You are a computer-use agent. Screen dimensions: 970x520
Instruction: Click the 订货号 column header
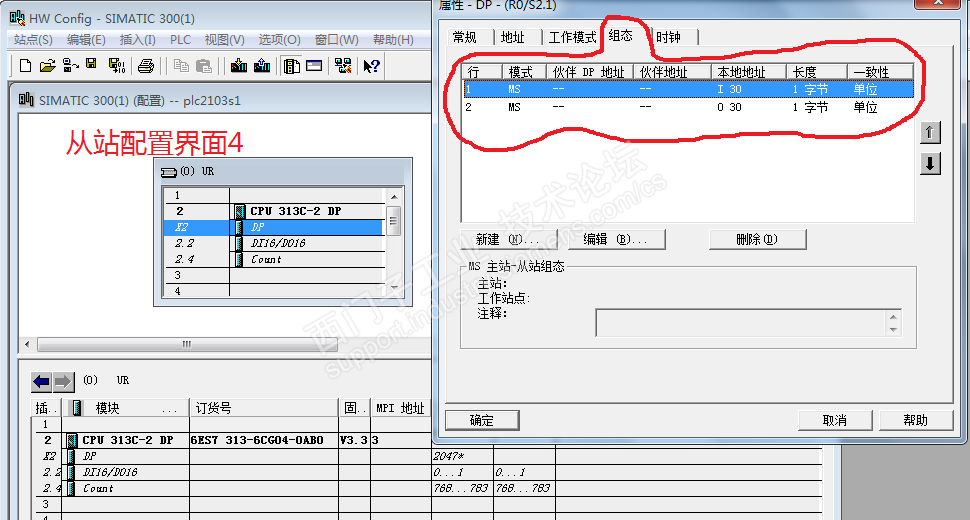(264, 408)
